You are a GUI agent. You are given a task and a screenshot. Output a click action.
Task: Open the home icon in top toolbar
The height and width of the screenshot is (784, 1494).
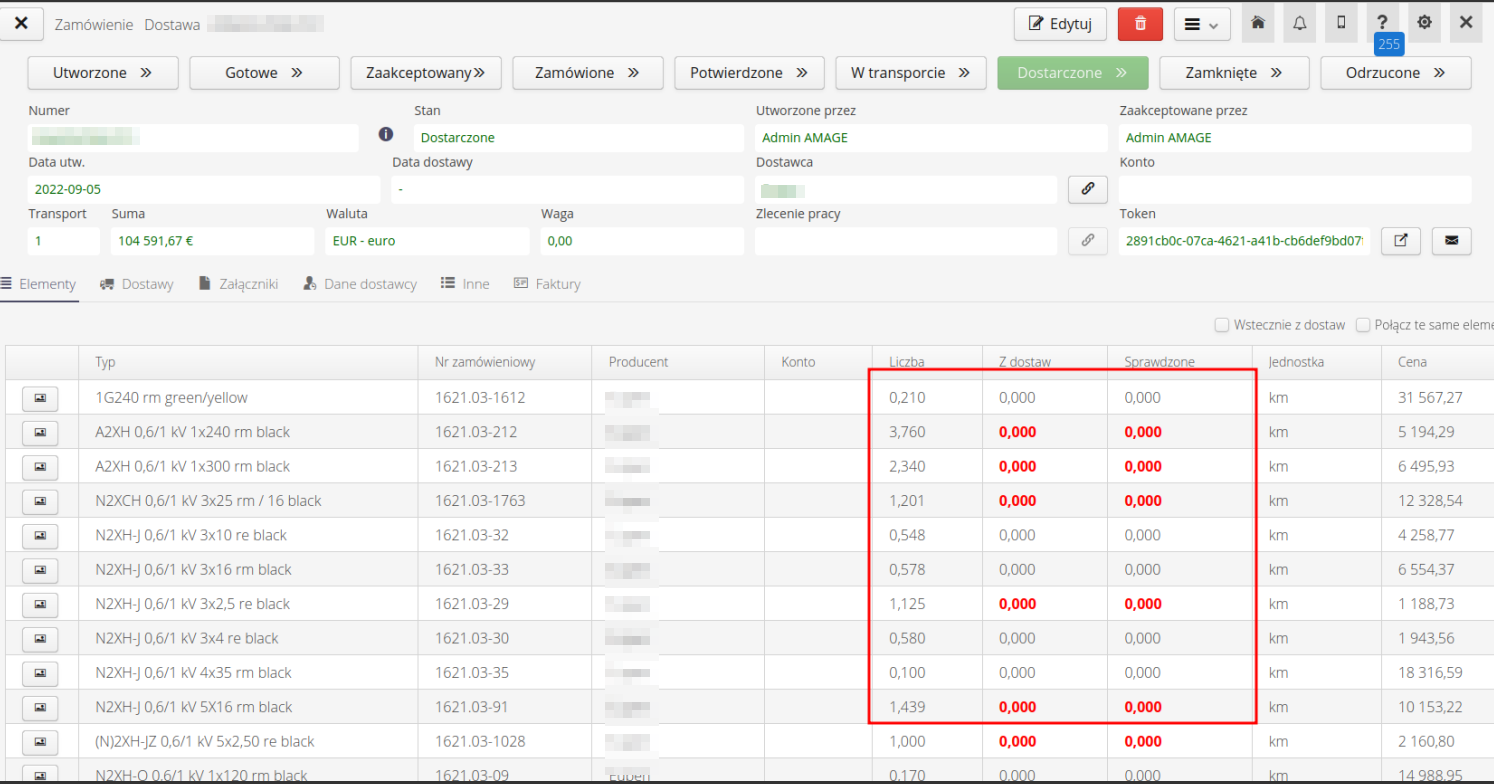[x=1257, y=23]
